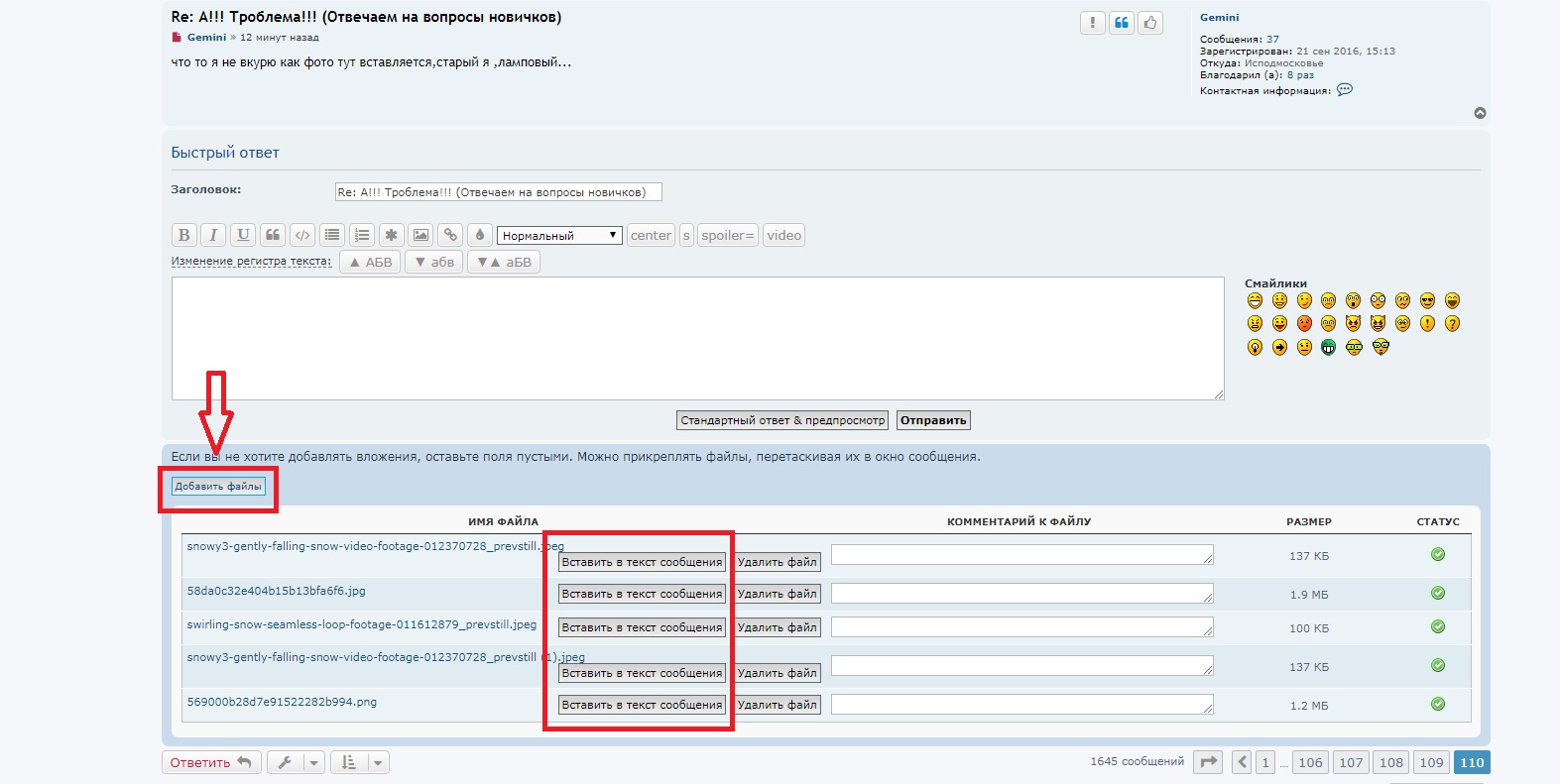Insert the green-faced smiley
1560x784 pixels.
[x=1328, y=347]
